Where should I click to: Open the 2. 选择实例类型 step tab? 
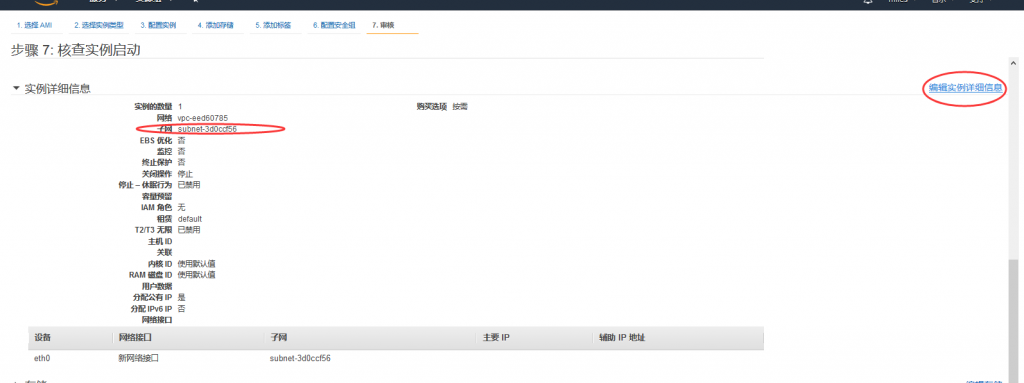[x=98, y=25]
